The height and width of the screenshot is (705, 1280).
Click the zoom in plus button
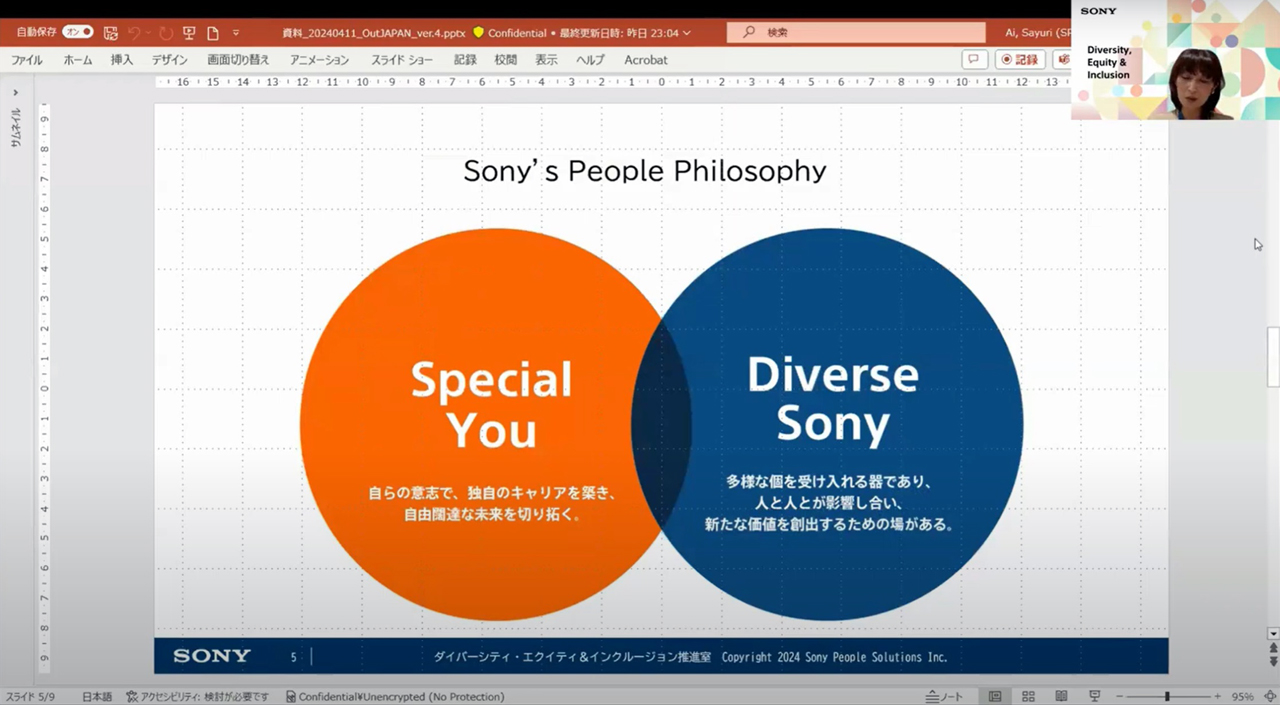coord(1217,696)
